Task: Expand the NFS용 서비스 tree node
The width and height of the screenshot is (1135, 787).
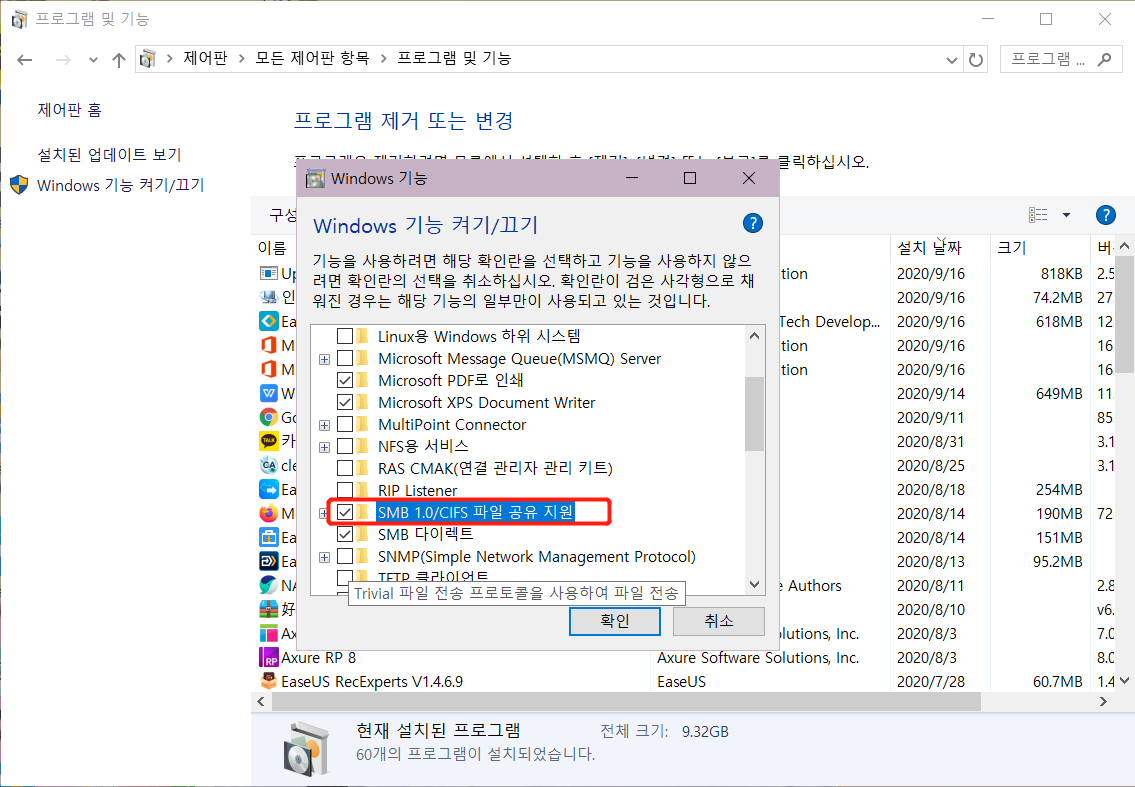Action: pos(324,445)
